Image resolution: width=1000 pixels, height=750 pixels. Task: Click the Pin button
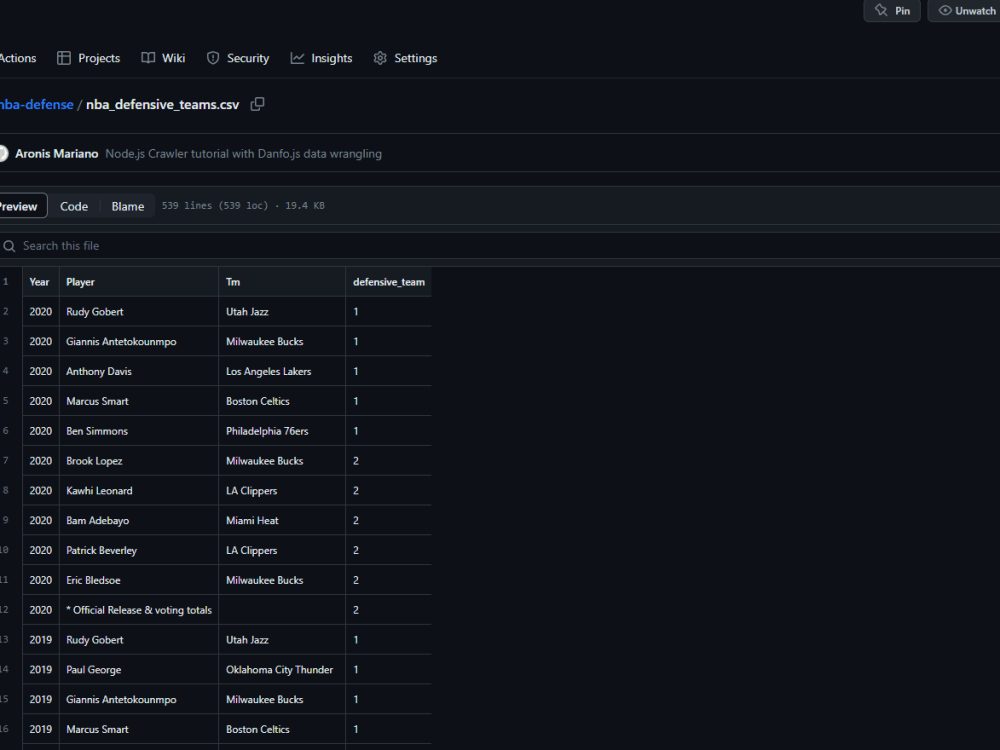coord(892,11)
